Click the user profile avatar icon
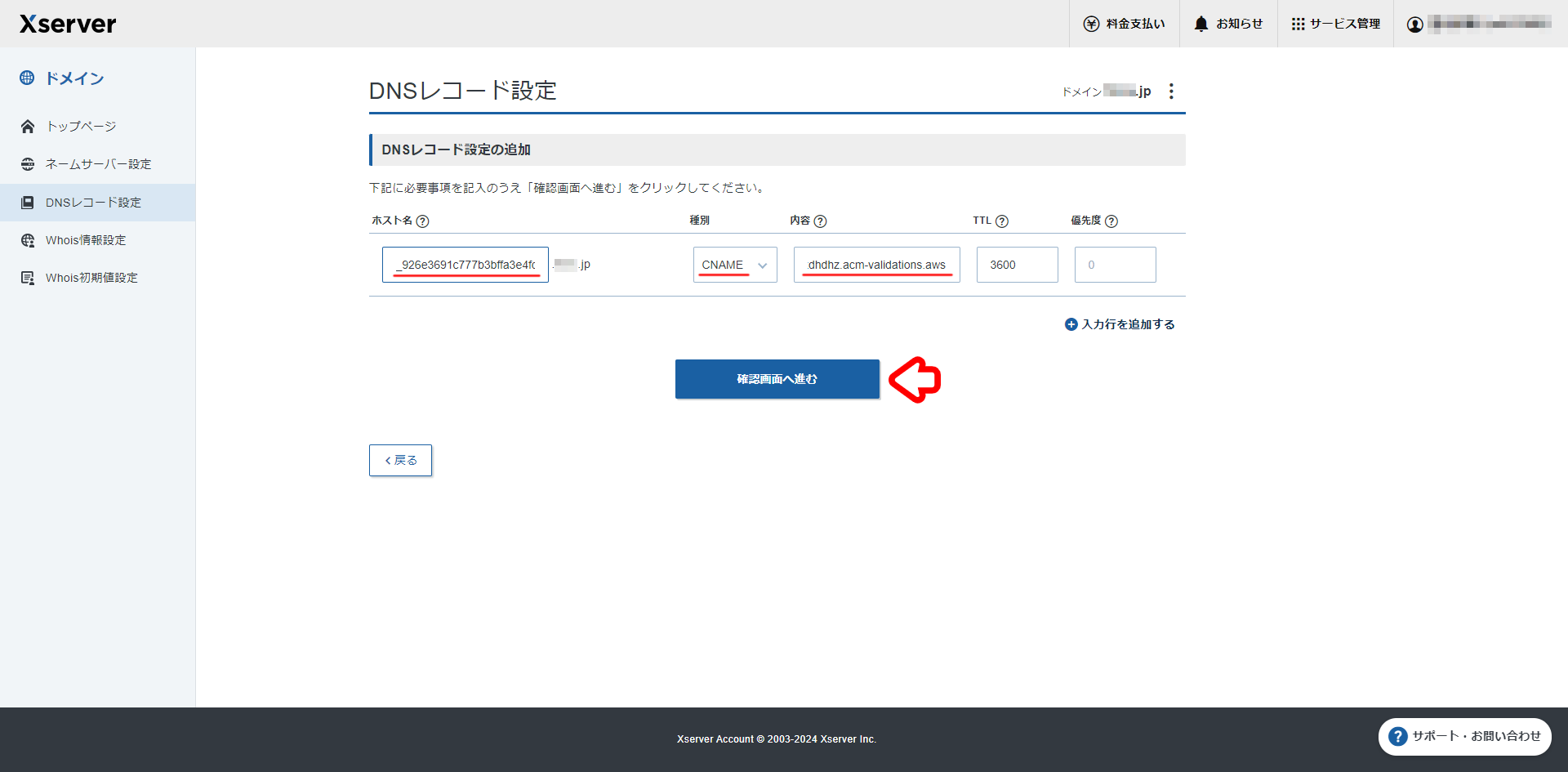This screenshot has height=772, width=1568. coord(1415,24)
